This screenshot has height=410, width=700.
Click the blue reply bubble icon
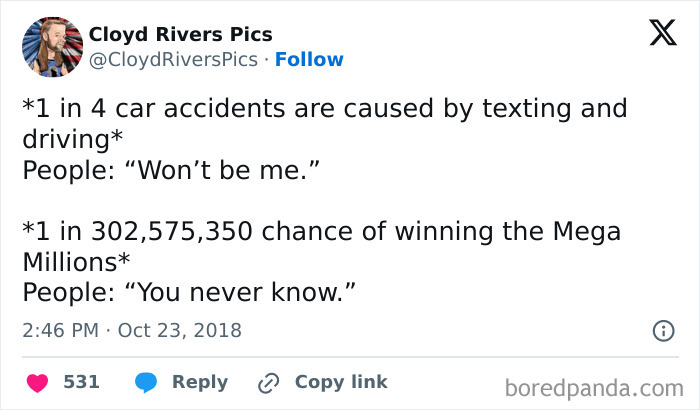tap(146, 382)
